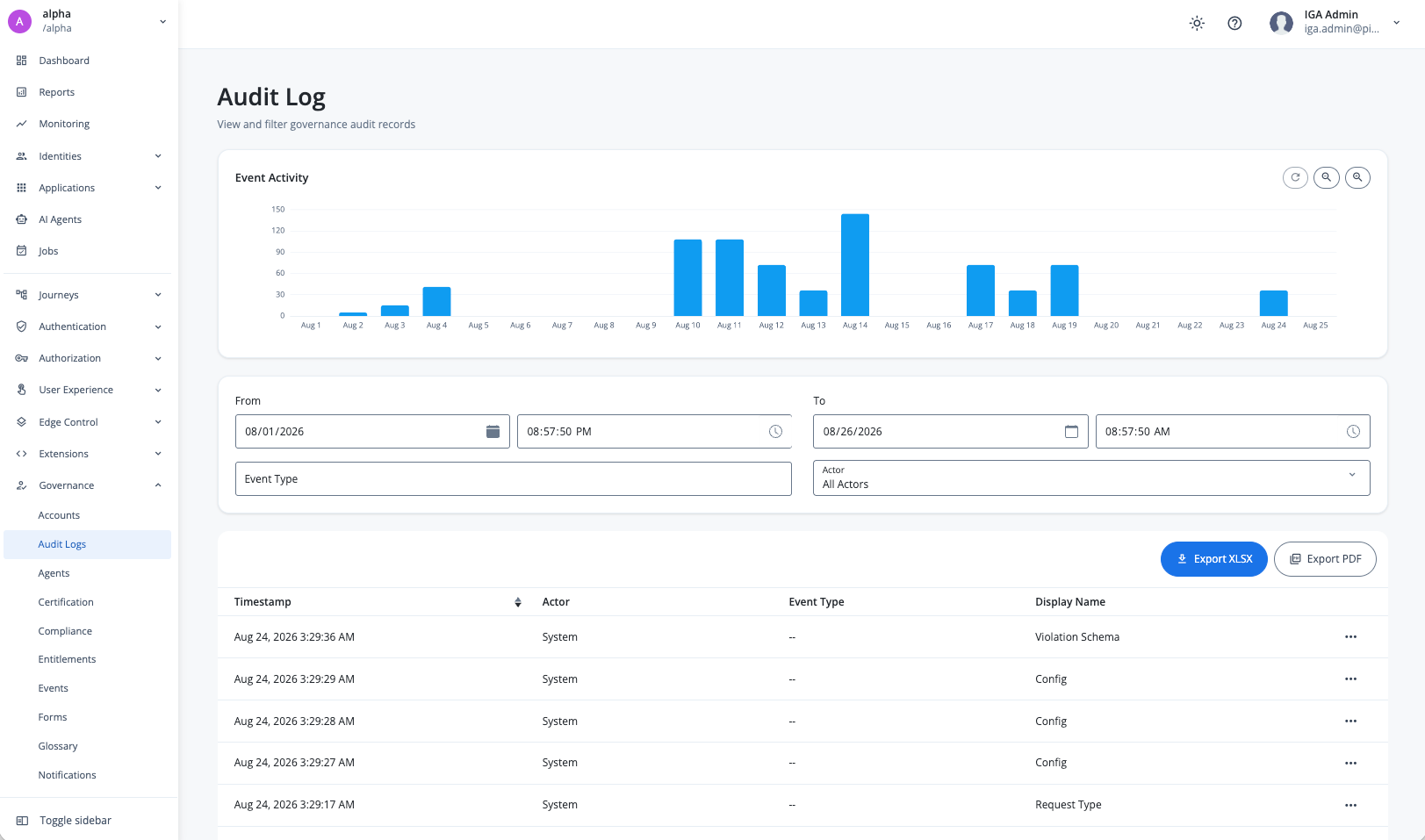Export audit records as PDF
This screenshot has height=840, width=1425.
(1325, 559)
